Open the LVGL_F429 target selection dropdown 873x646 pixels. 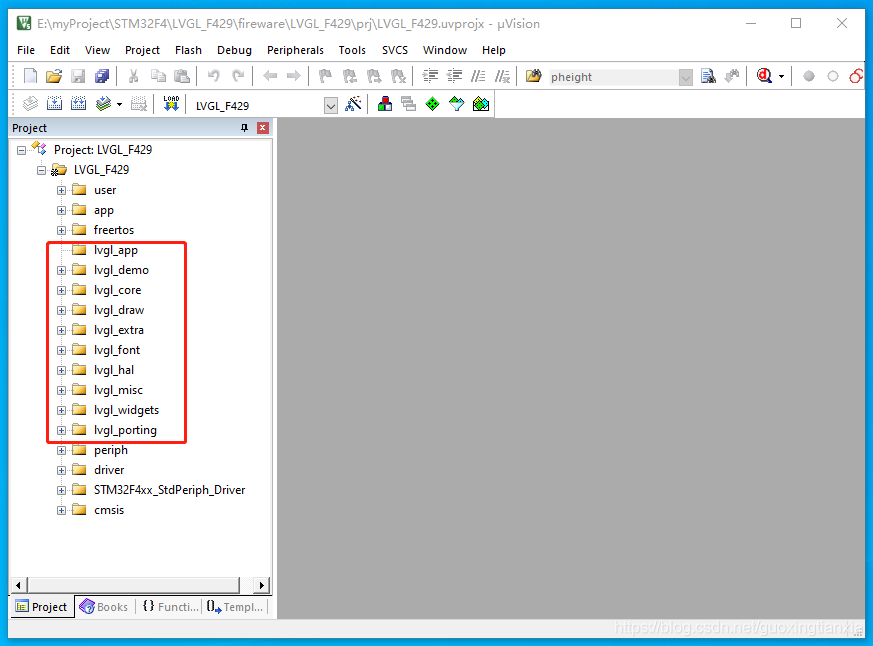331,105
